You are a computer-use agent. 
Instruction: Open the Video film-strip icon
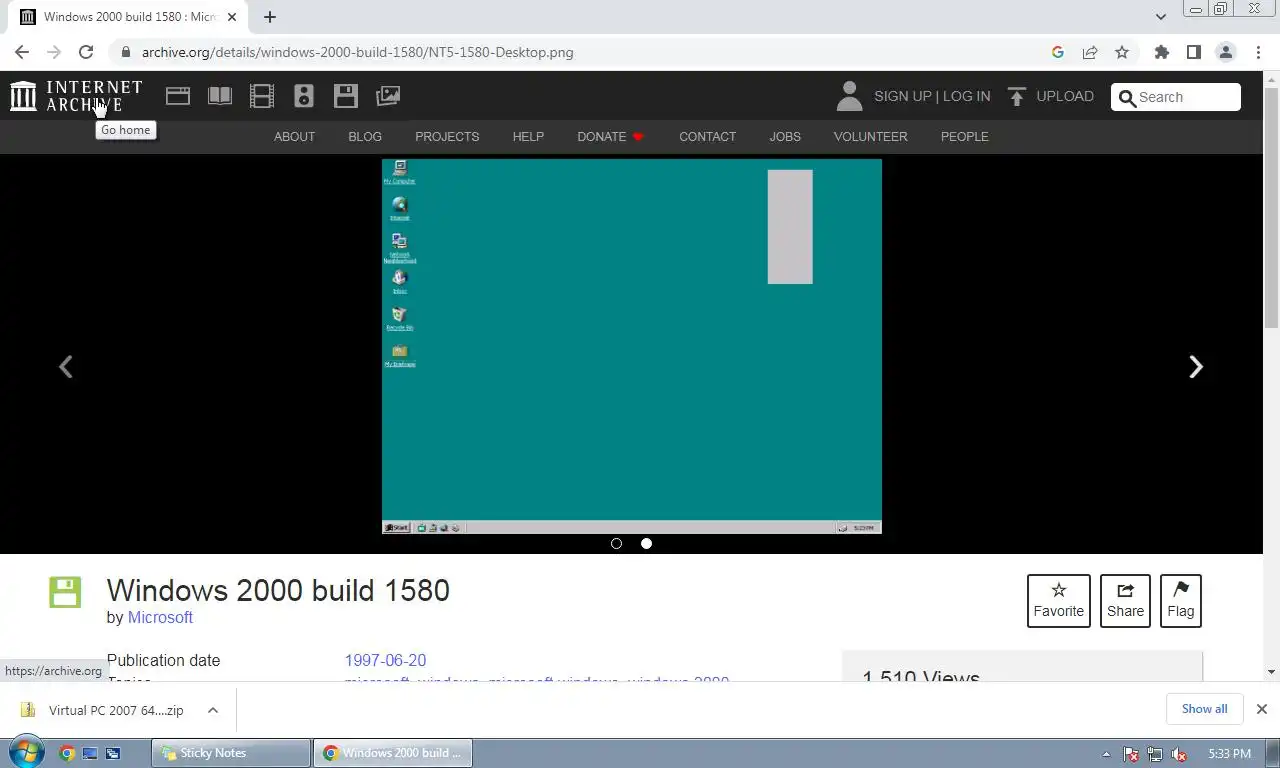(262, 96)
